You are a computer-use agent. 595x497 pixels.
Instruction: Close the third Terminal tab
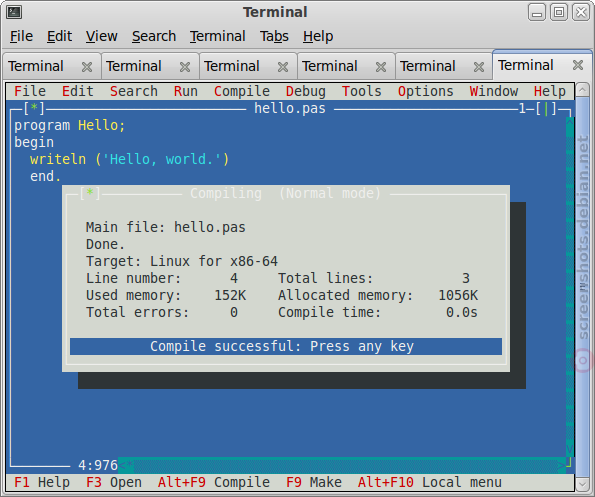click(x=283, y=67)
